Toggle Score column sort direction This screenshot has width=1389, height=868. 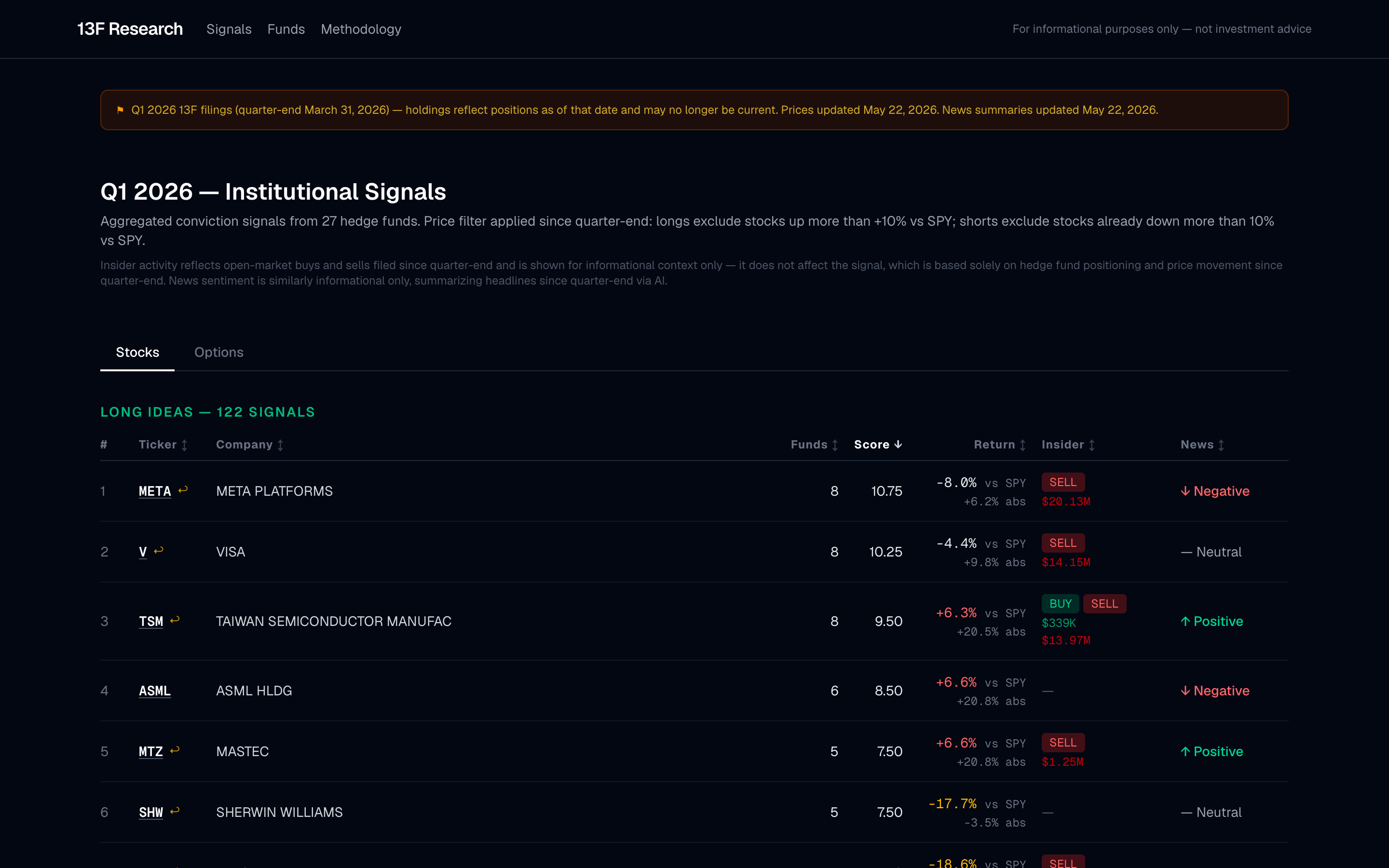point(878,445)
